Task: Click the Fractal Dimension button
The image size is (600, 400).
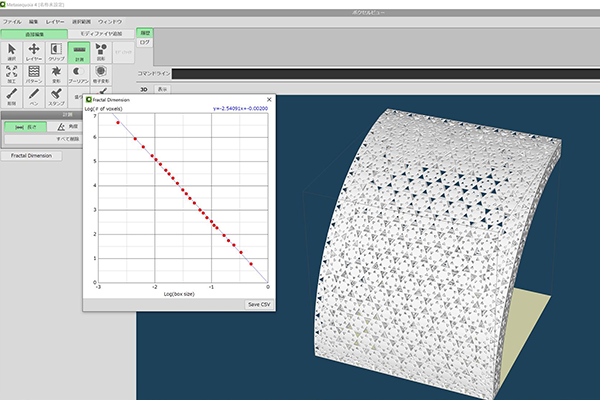Action: [31, 156]
